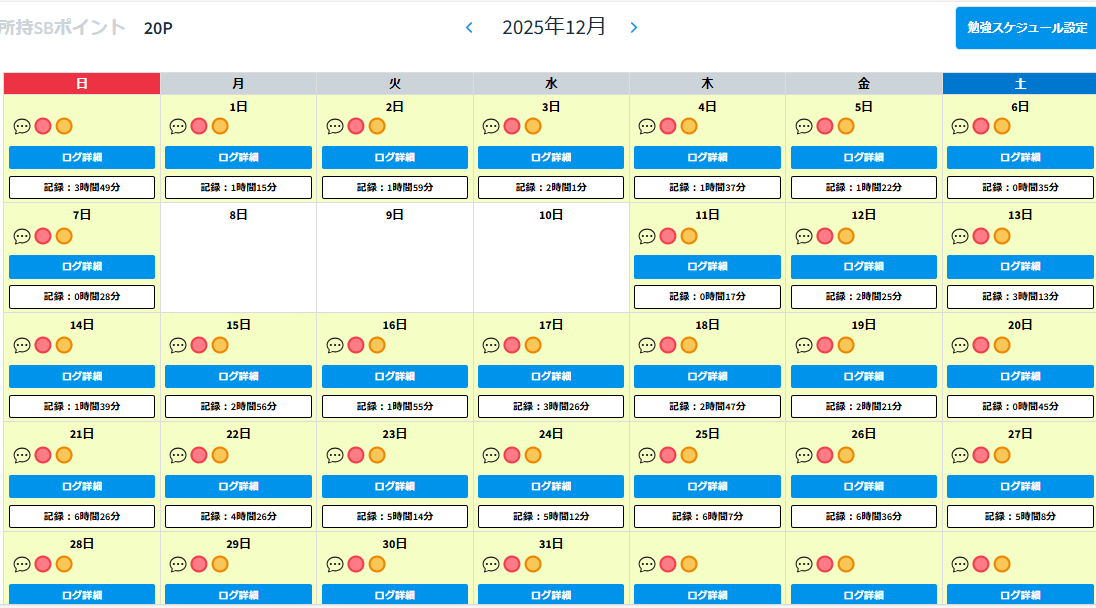1096x608 pixels.
Task: Click the orange circle icon on 5日
Action: click(x=846, y=126)
